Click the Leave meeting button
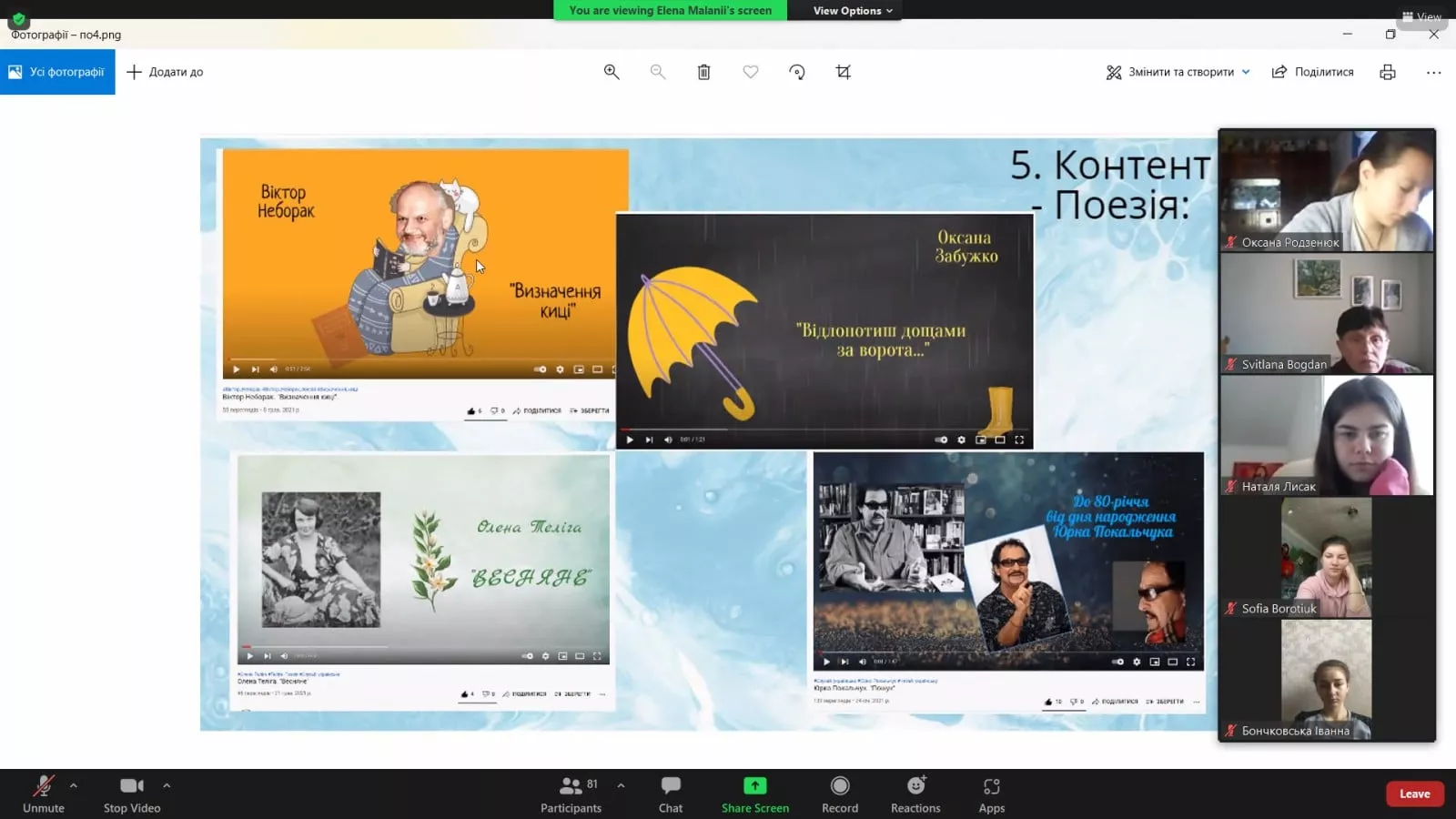 point(1414,794)
